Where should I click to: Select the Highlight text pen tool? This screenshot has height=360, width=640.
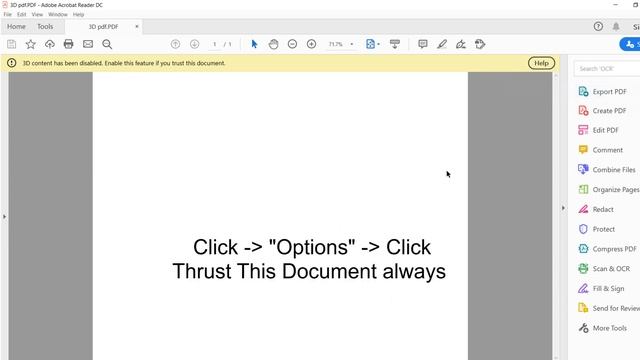[442, 44]
